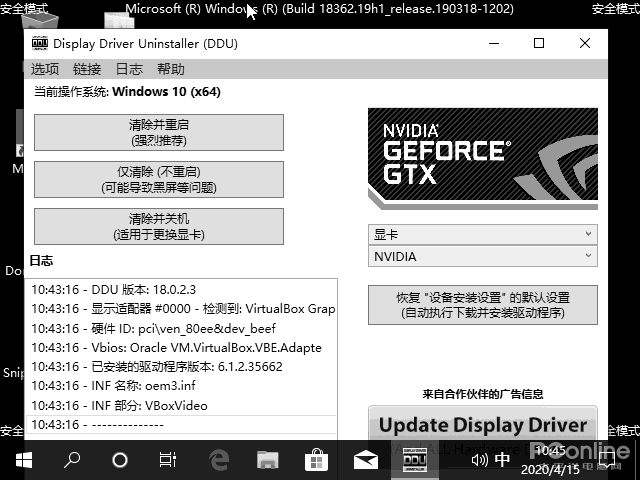The width and height of the screenshot is (640, 480).
Task: Open the notification center icon
Action: [x=607, y=460]
